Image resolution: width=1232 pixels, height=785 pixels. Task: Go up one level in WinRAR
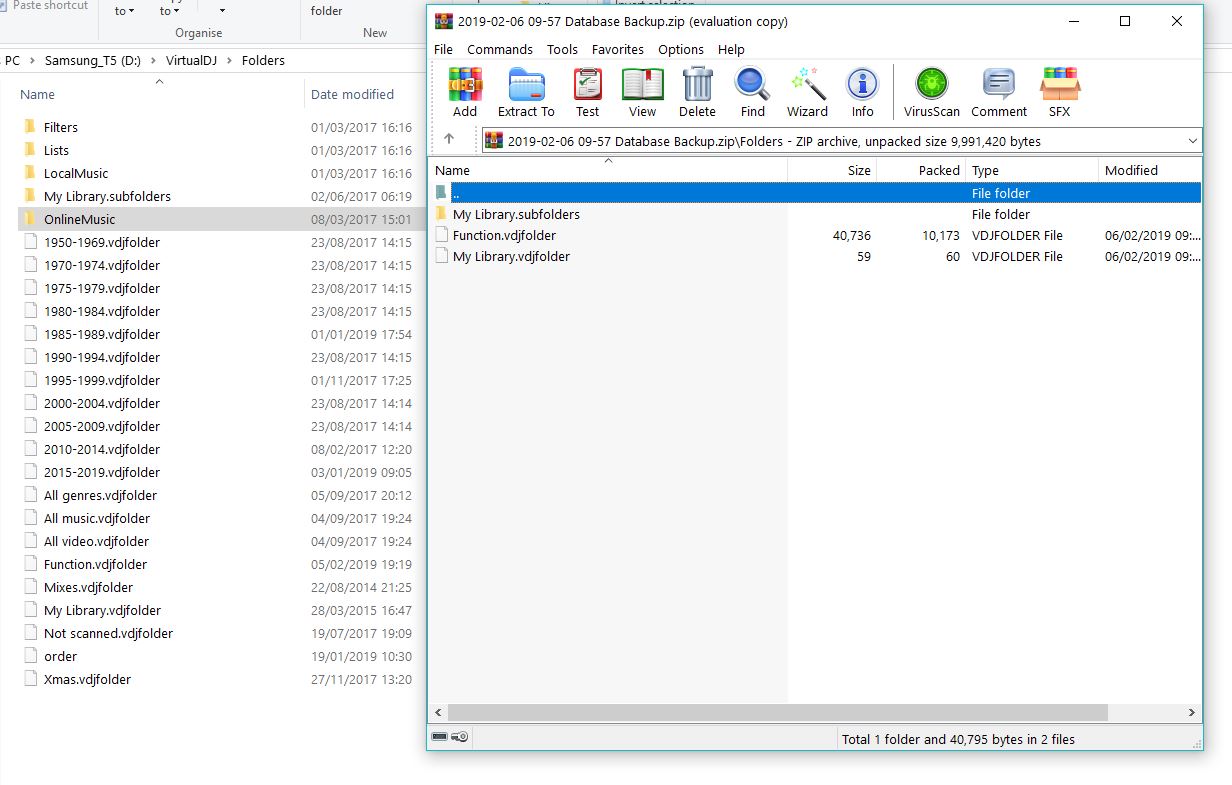pos(449,140)
